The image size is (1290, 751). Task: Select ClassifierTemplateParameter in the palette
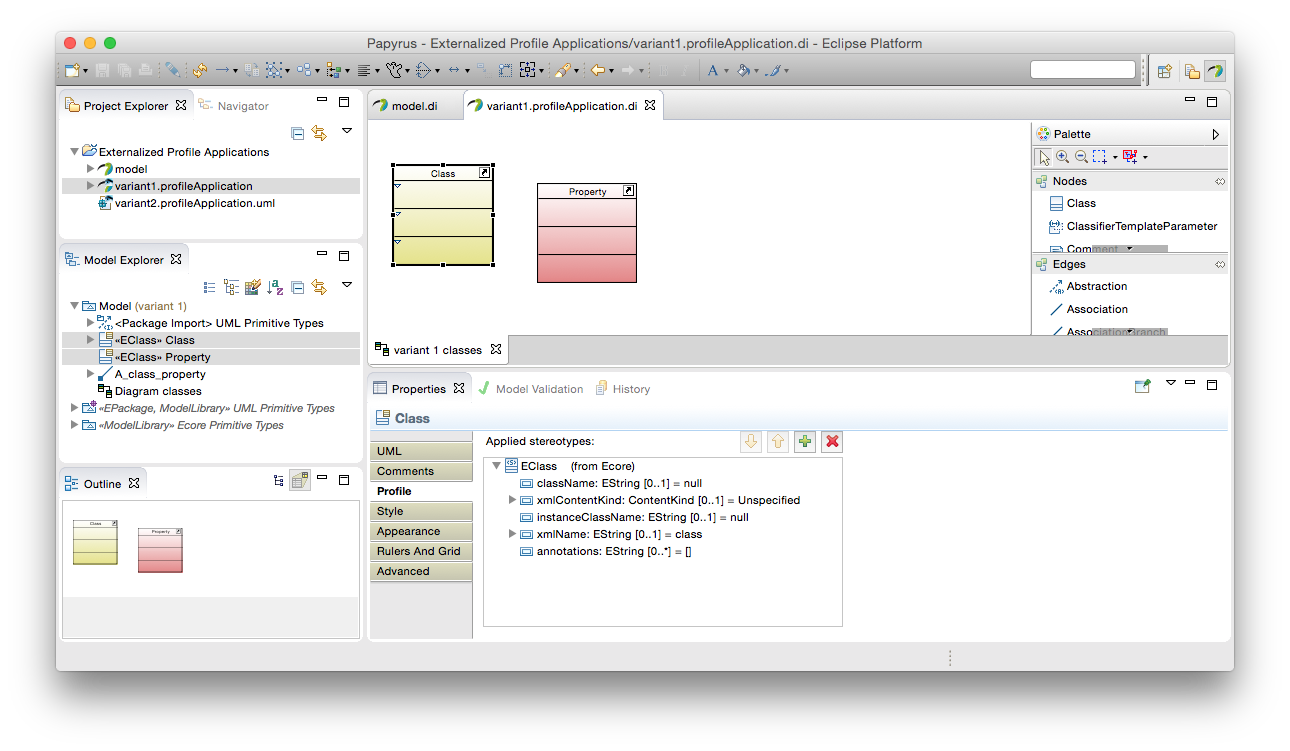1133,226
